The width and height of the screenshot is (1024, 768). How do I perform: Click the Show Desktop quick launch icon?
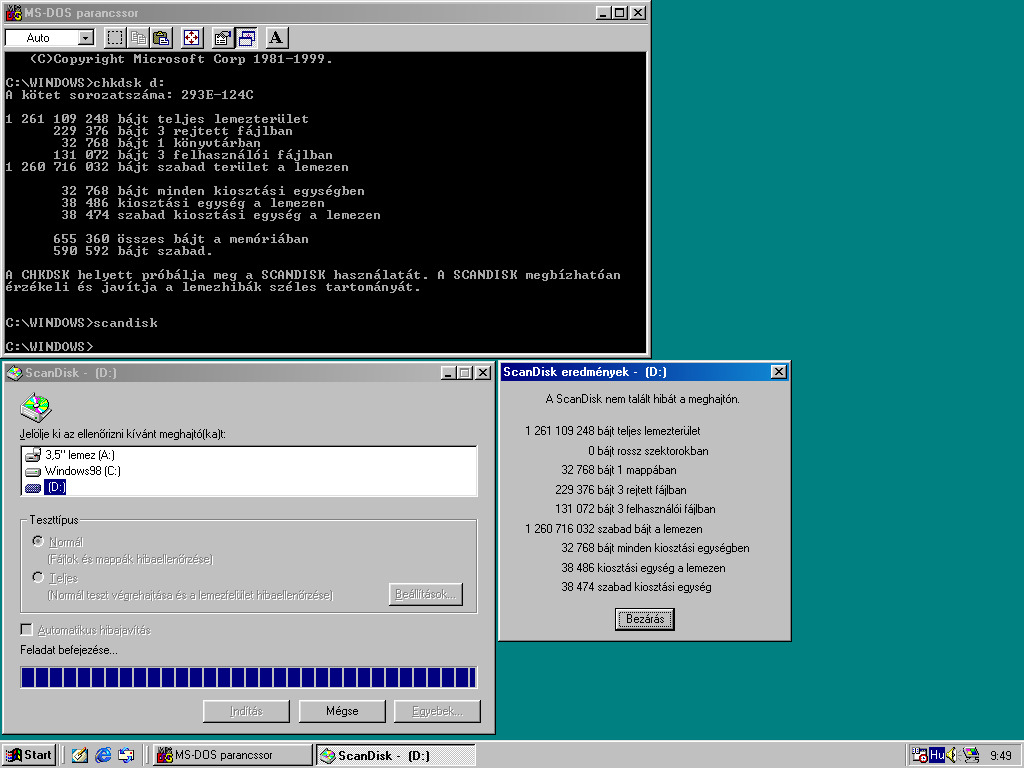point(80,756)
